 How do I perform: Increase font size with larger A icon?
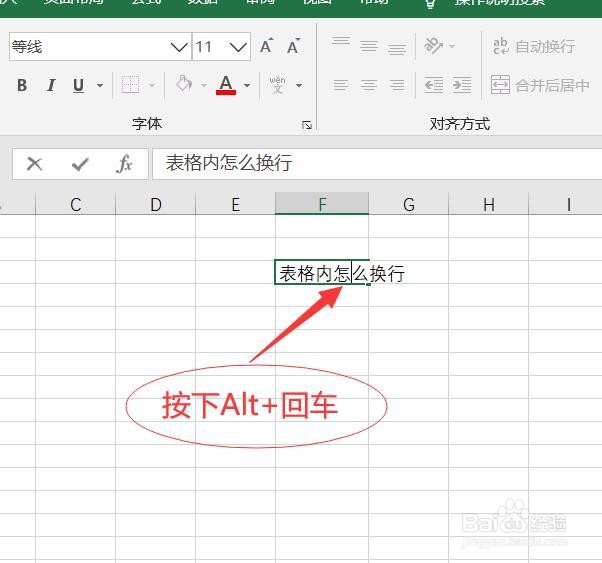266,46
